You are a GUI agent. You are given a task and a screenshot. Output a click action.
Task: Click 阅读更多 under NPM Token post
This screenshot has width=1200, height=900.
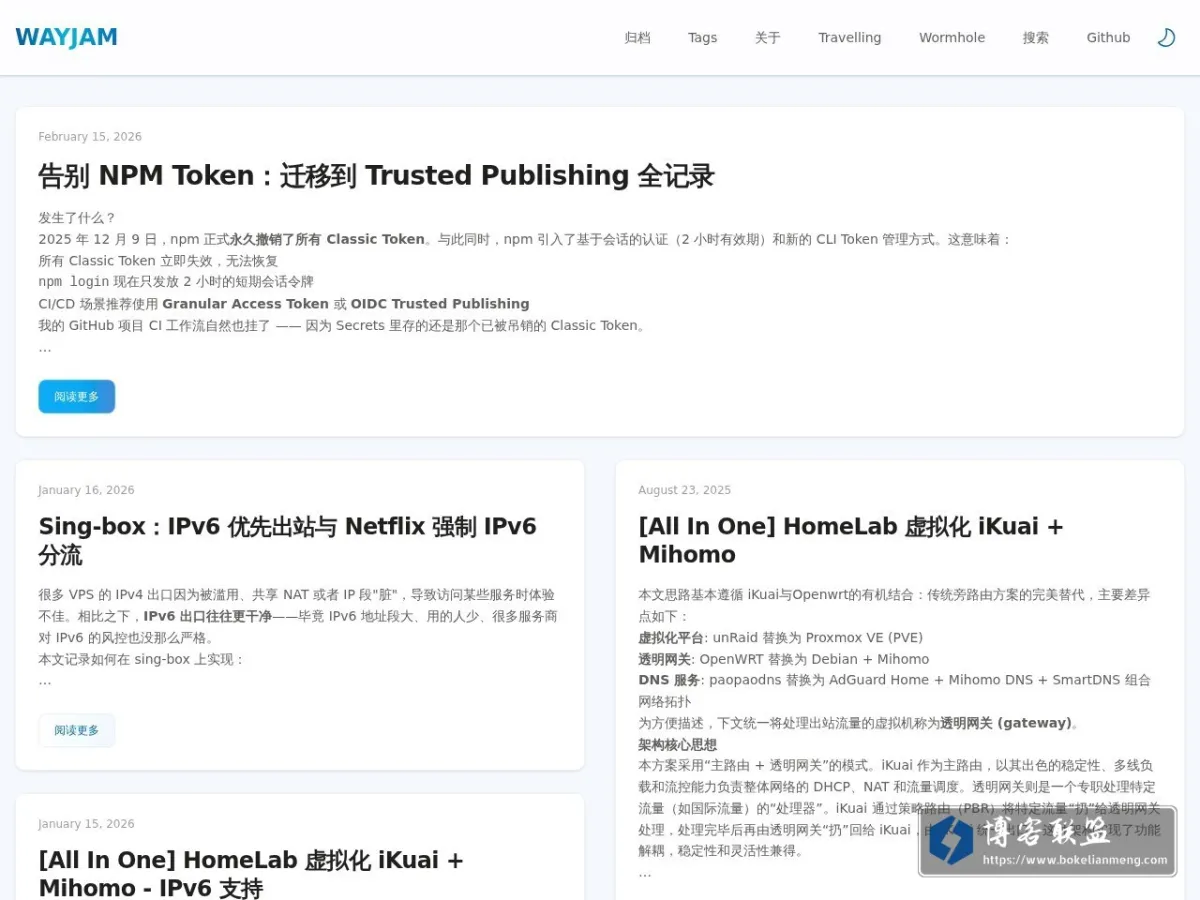click(77, 396)
